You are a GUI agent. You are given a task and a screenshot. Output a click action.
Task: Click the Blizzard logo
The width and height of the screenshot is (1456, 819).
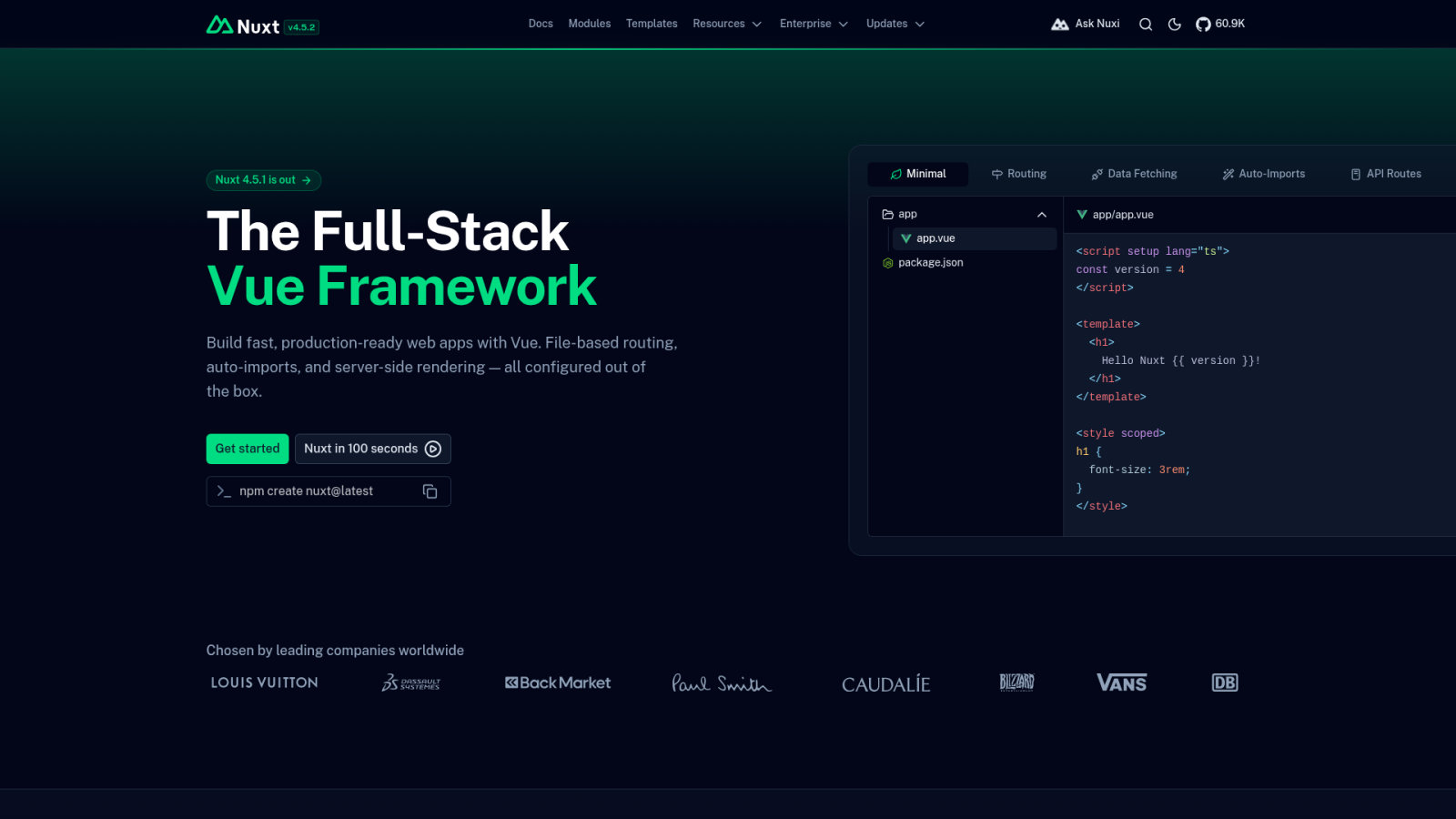coord(1016,682)
